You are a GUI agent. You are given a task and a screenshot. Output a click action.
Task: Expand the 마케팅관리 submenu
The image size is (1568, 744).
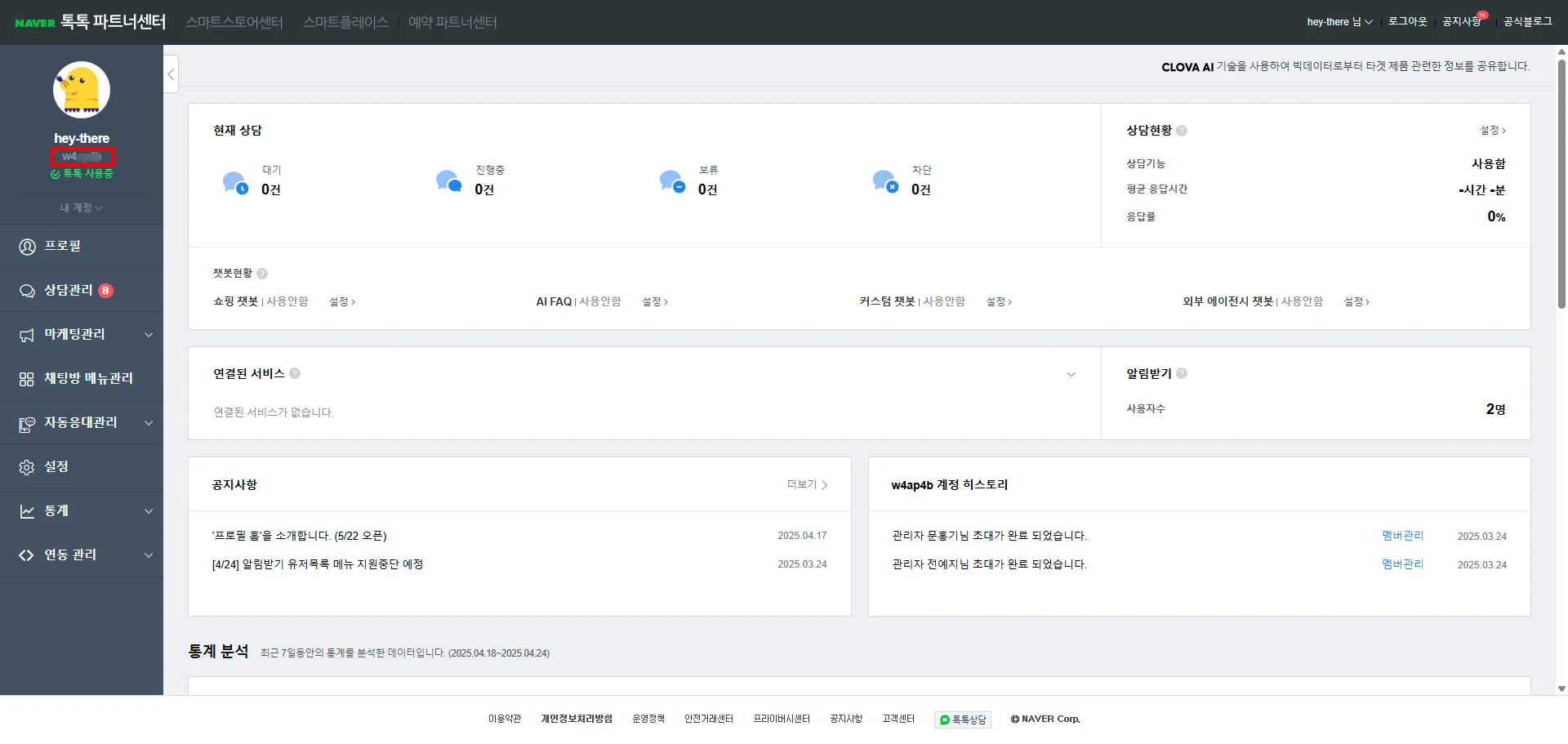point(149,335)
